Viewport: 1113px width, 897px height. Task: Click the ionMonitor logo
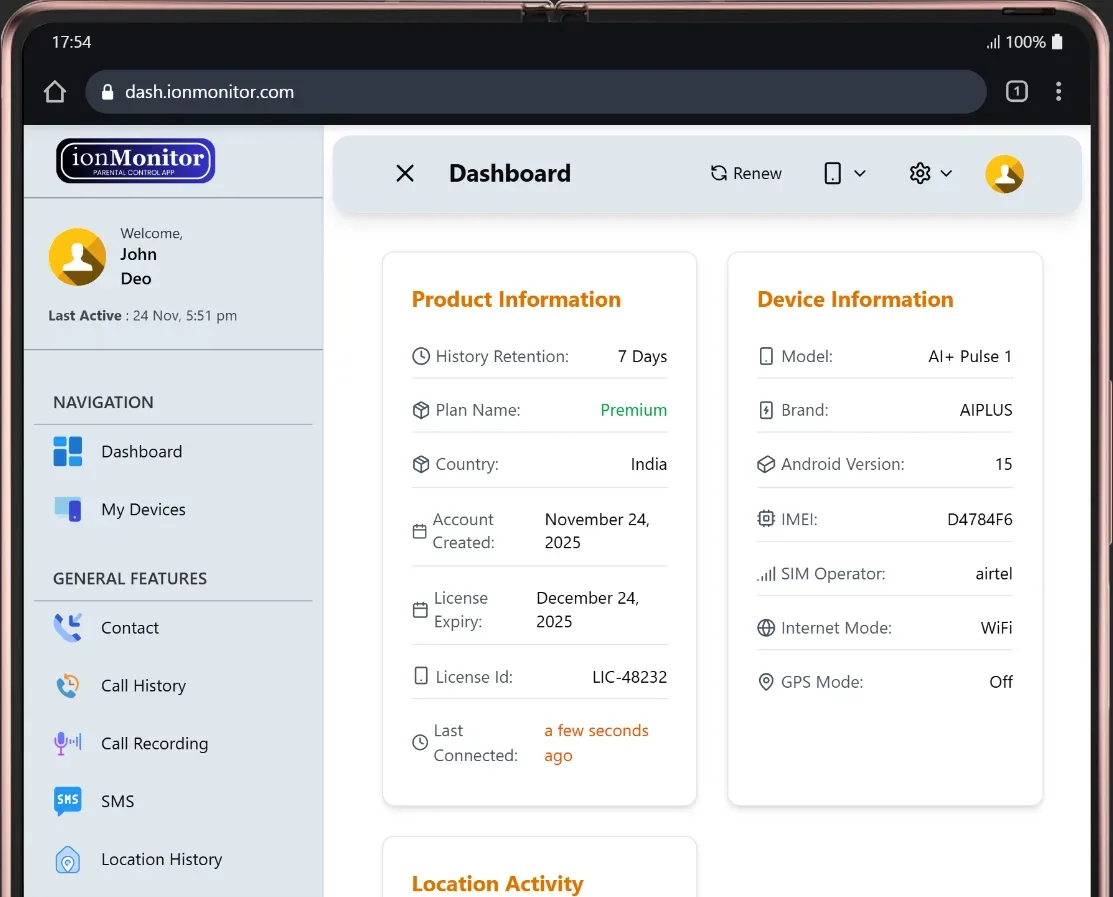click(134, 160)
